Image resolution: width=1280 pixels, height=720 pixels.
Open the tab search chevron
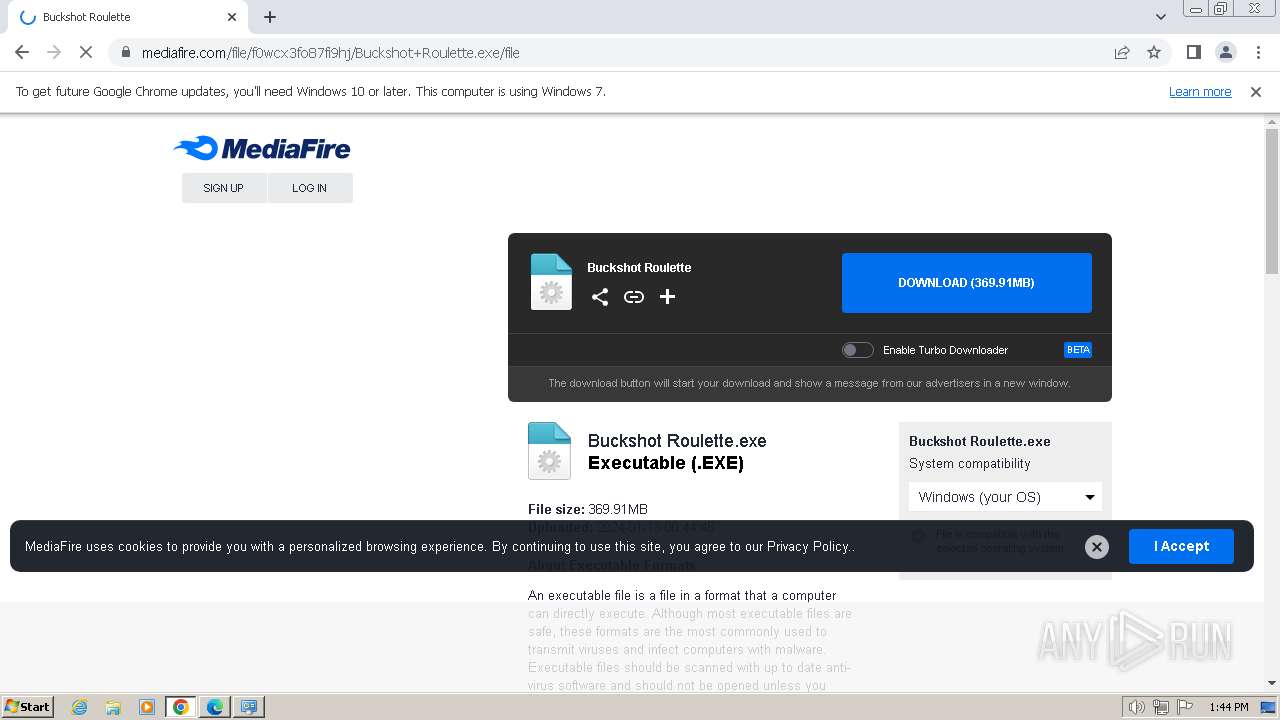tap(1161, 17)
